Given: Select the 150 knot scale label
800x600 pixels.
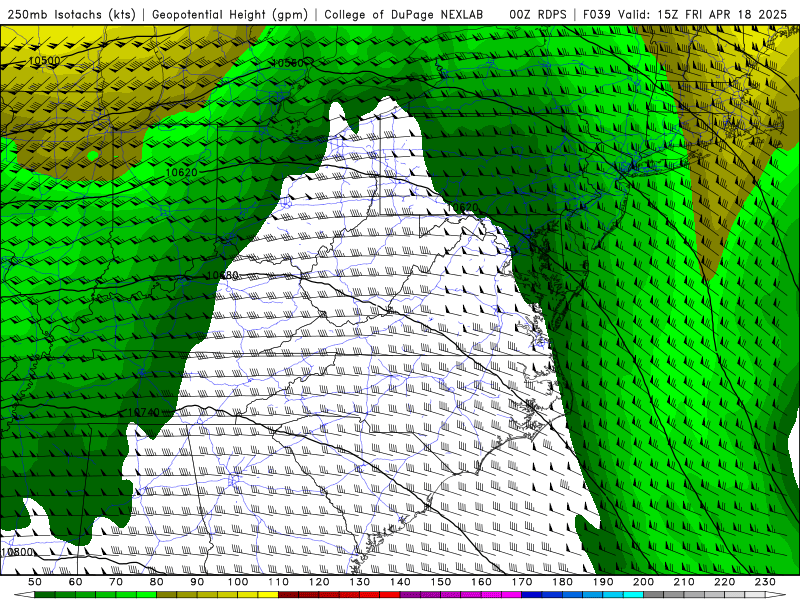Looking at the screenshot, I should [x=441, y=582].
